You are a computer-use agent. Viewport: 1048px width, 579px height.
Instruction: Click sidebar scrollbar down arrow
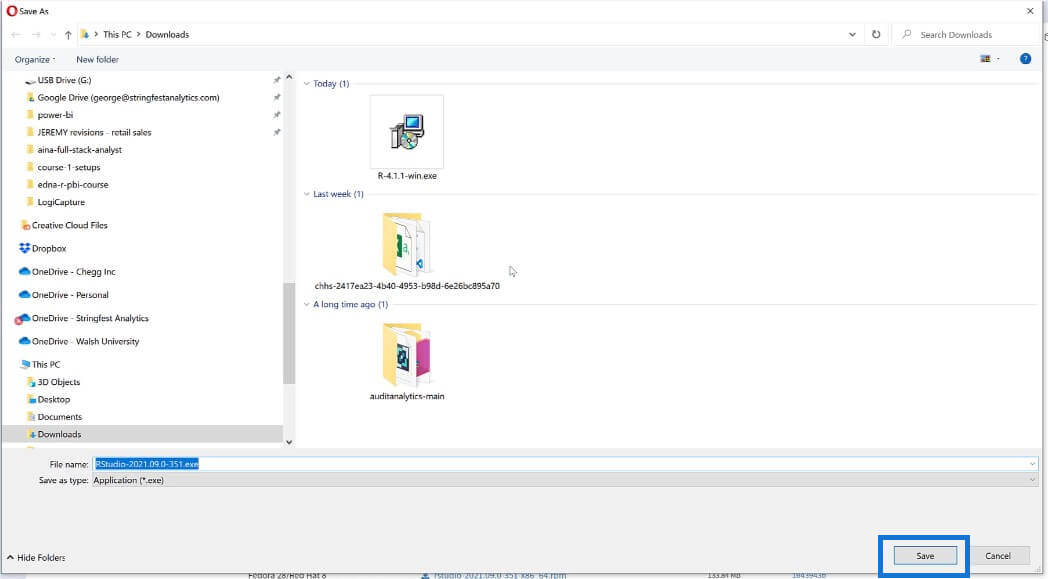click(289, 442)
